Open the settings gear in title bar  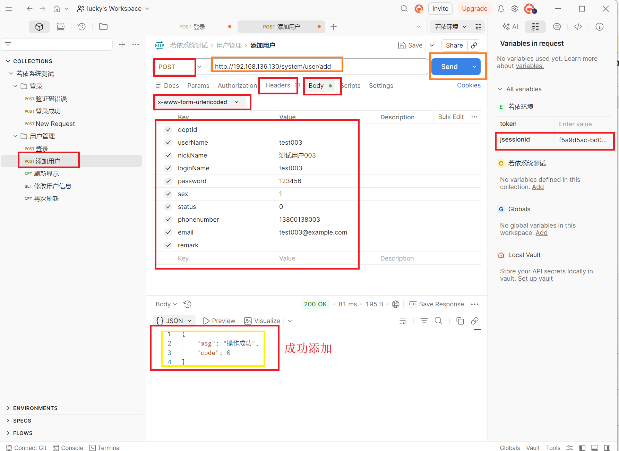click(514, 9)
